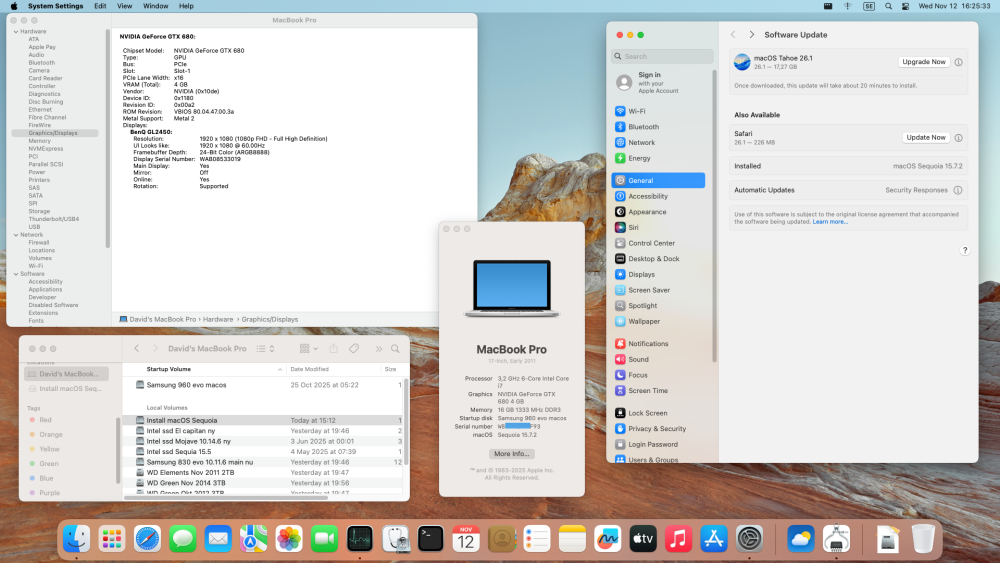Image resolution: width=1000 pixels, height=563 pixels.
Task: Open Activity Monitor from the Dock
Action: click(360, 539)
